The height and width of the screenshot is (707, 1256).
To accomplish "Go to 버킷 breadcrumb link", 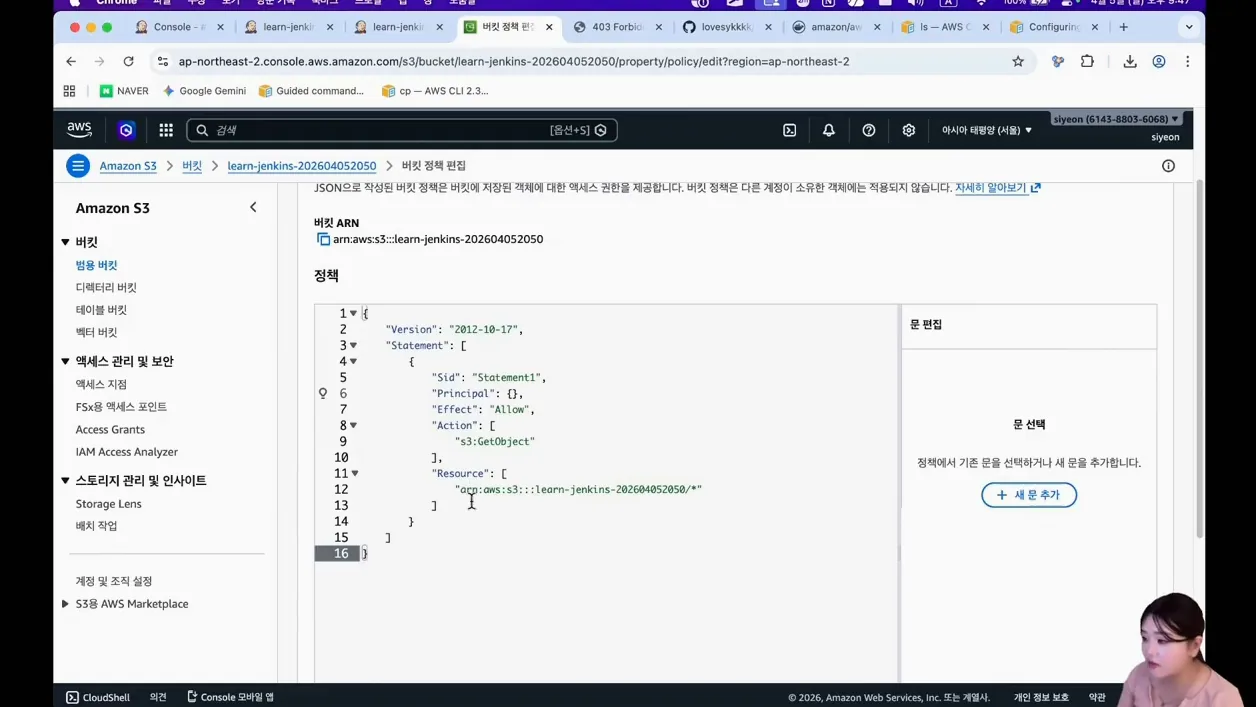I will coord(192,166).
